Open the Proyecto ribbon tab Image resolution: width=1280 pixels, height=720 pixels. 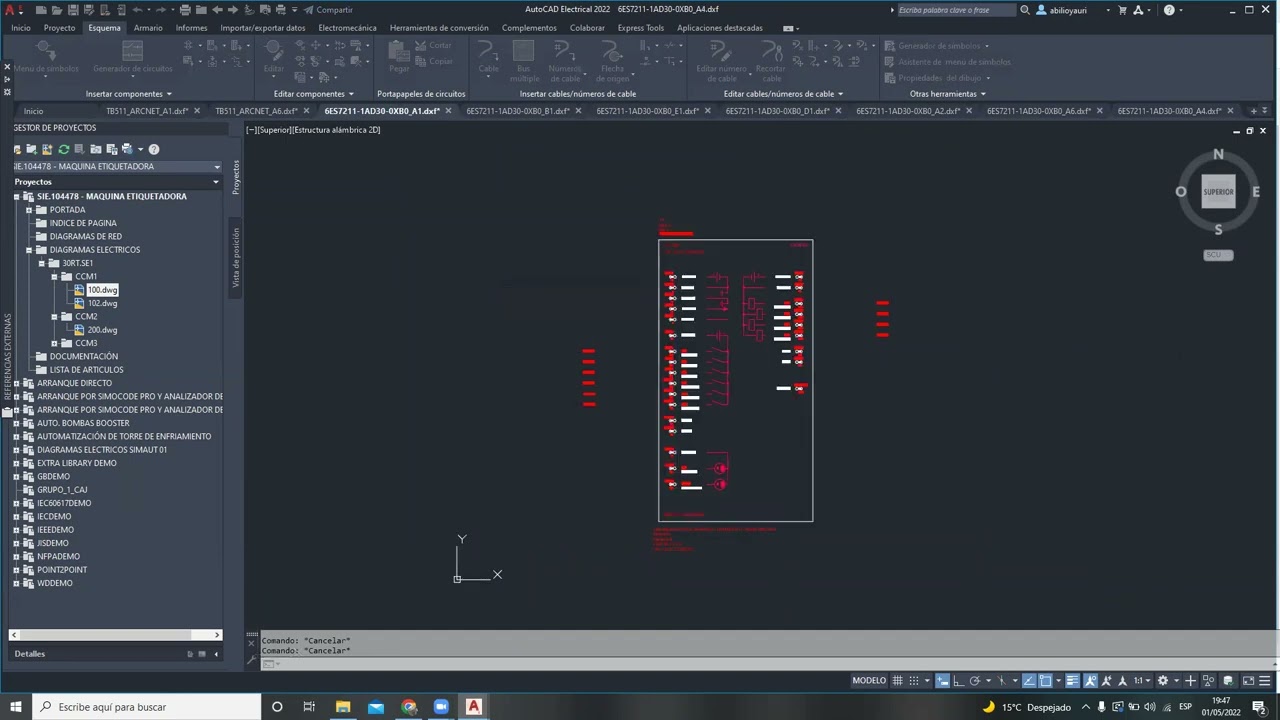click(59, 28)
